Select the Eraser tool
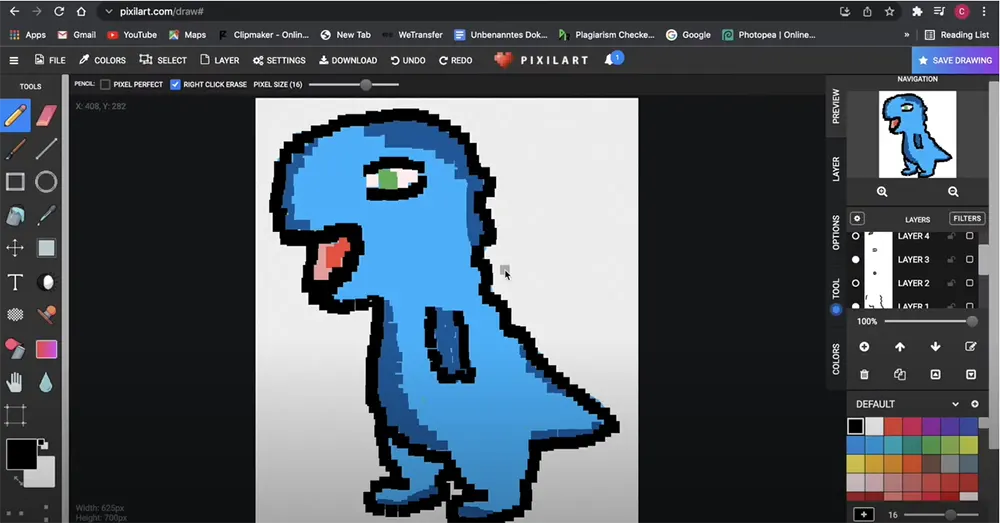This screenshot has width=1000, height=523. tap(47, 116)
